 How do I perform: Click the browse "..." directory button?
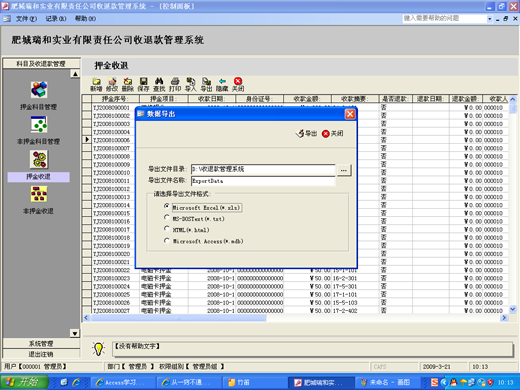point(344,170)
